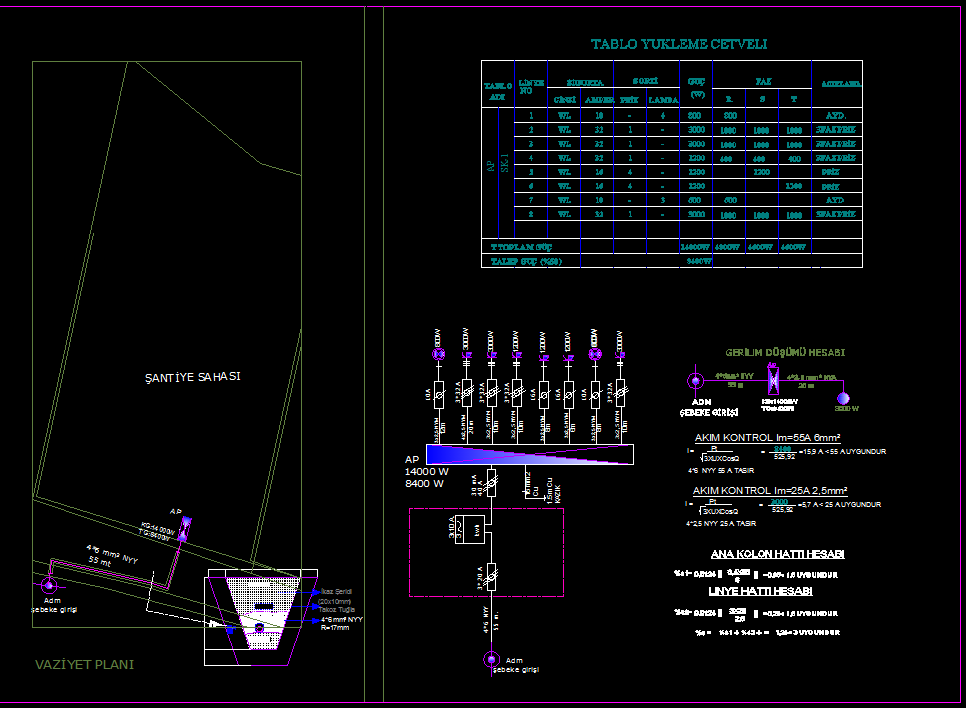Click the Adm şebeke girişi symbol below single-line diagram
This screenshot has height=708, width=966.
tap(491, 658)
